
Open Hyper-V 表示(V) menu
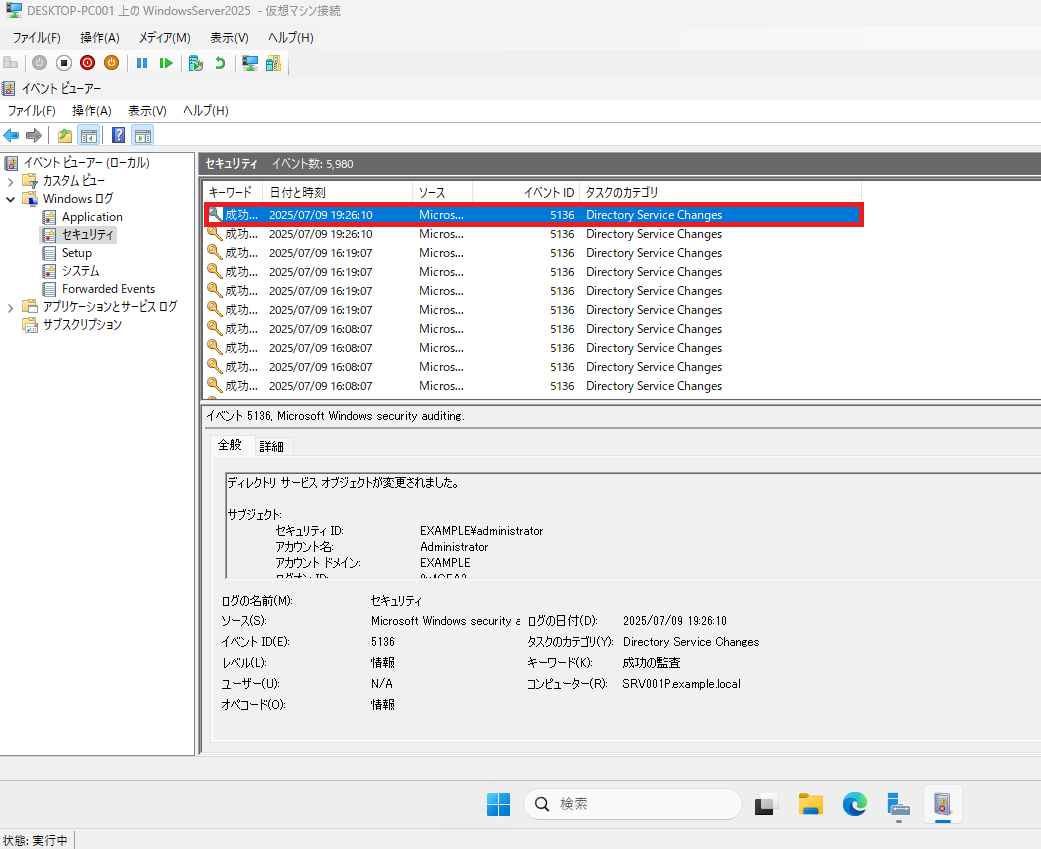pyautogui.click(x=229, y=38)
